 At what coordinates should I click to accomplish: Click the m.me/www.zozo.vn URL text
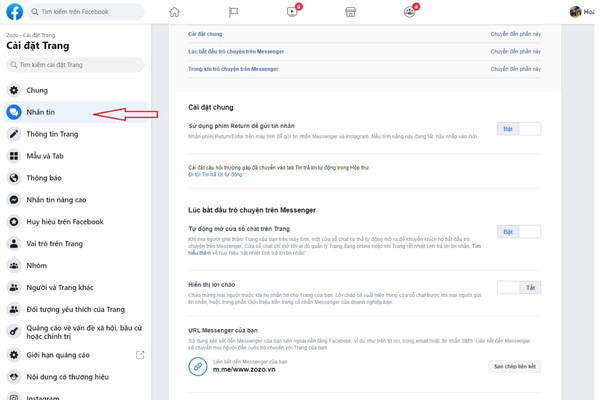tap(244, 370)
